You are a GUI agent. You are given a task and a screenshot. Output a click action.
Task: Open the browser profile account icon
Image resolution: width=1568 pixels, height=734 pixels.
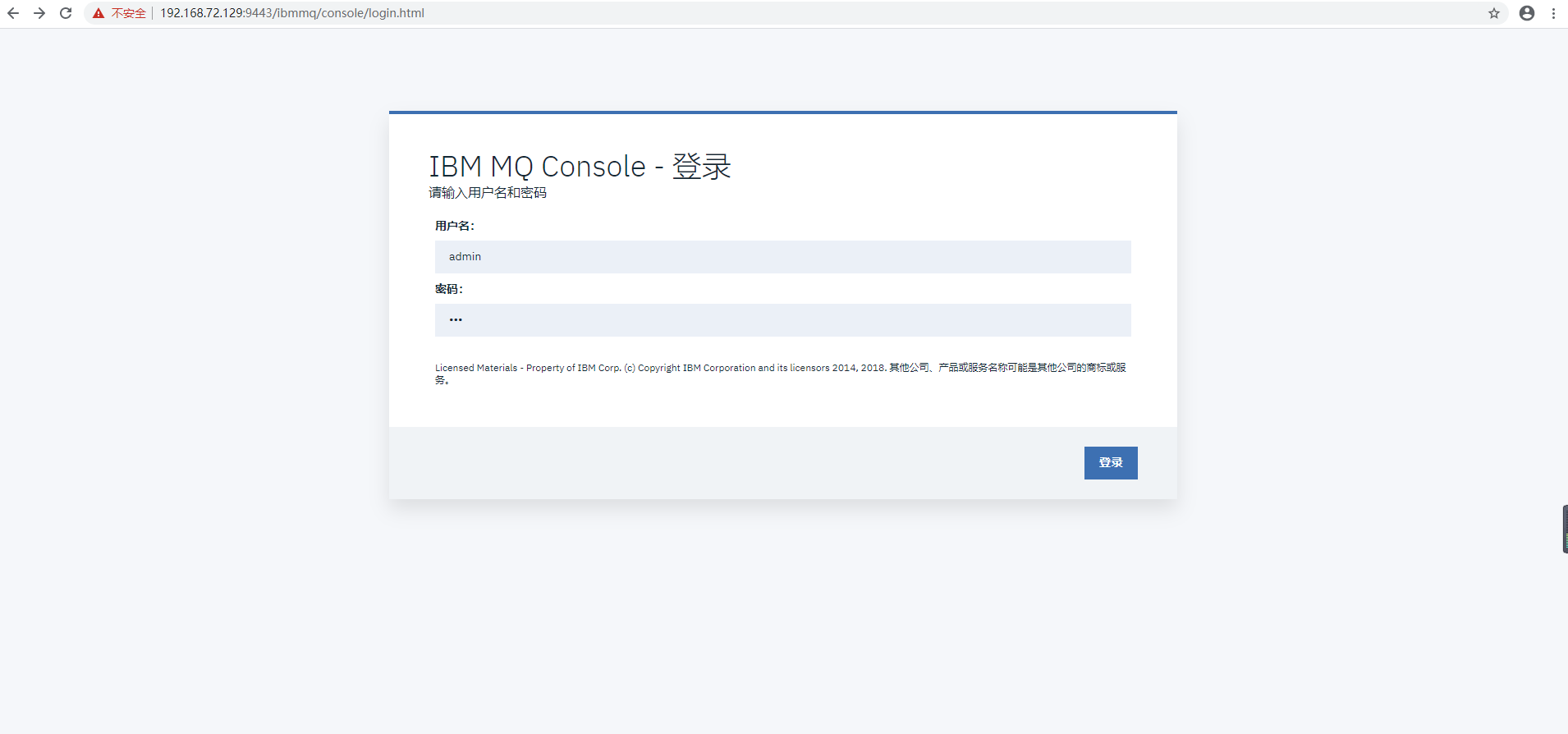pyautogui.click(x=1527, y=13)
